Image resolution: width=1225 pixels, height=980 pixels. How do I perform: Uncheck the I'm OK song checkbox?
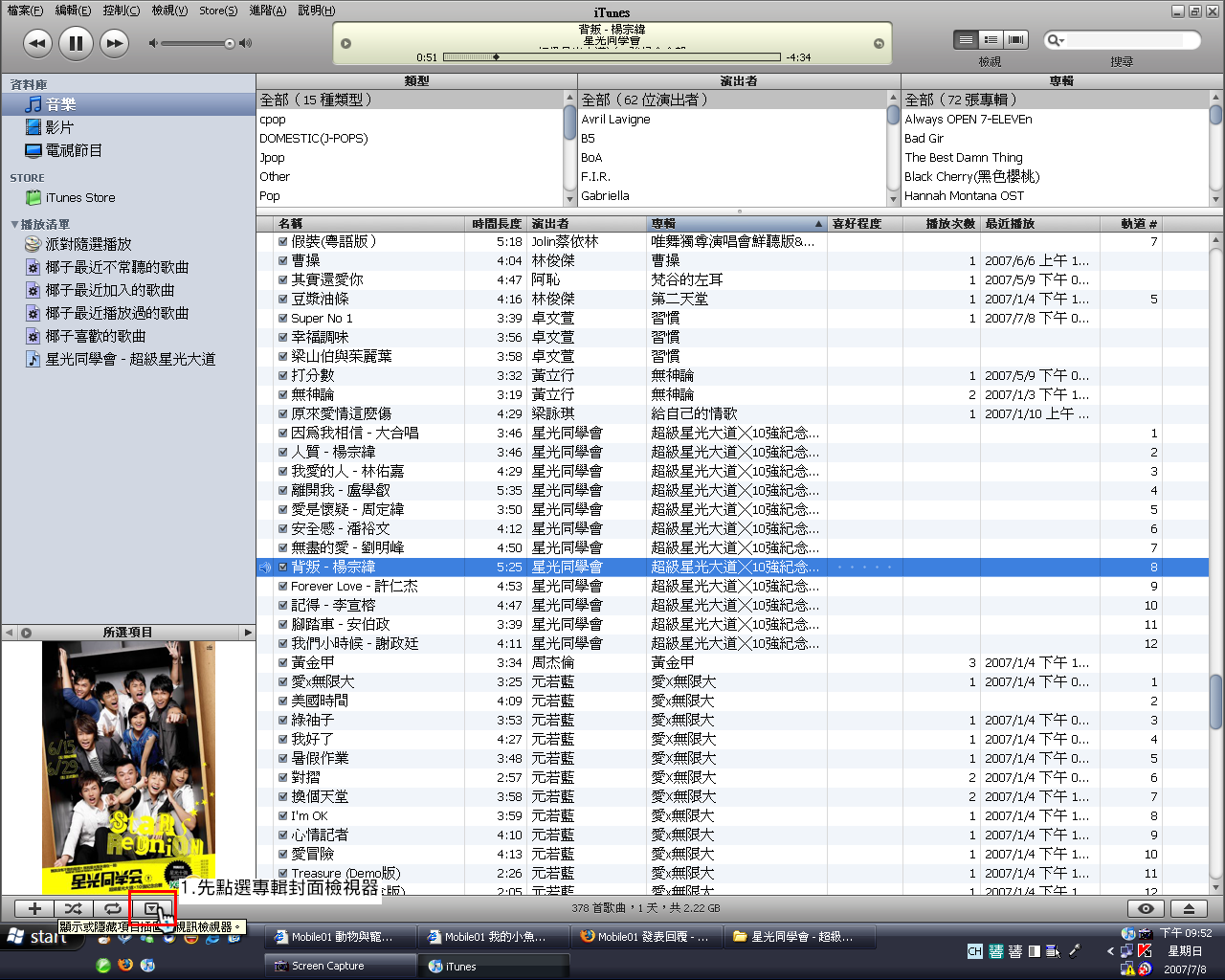282,815
